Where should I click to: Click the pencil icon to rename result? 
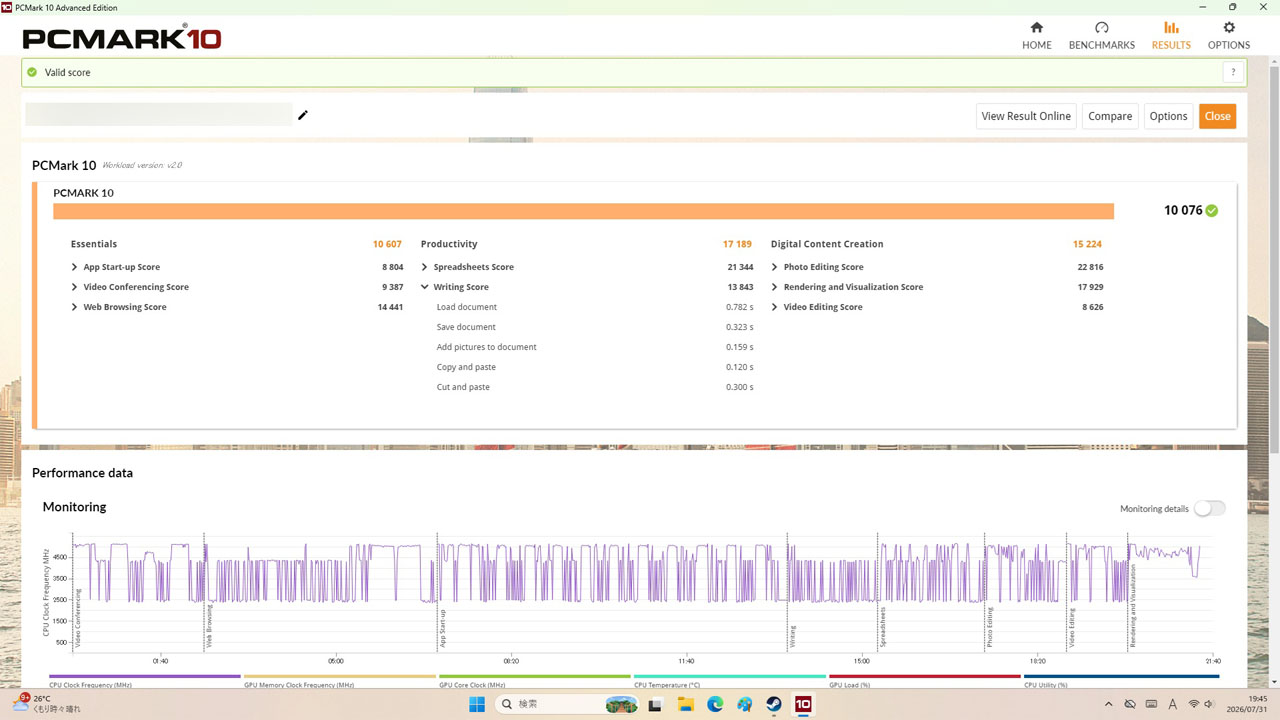(303, 115)
